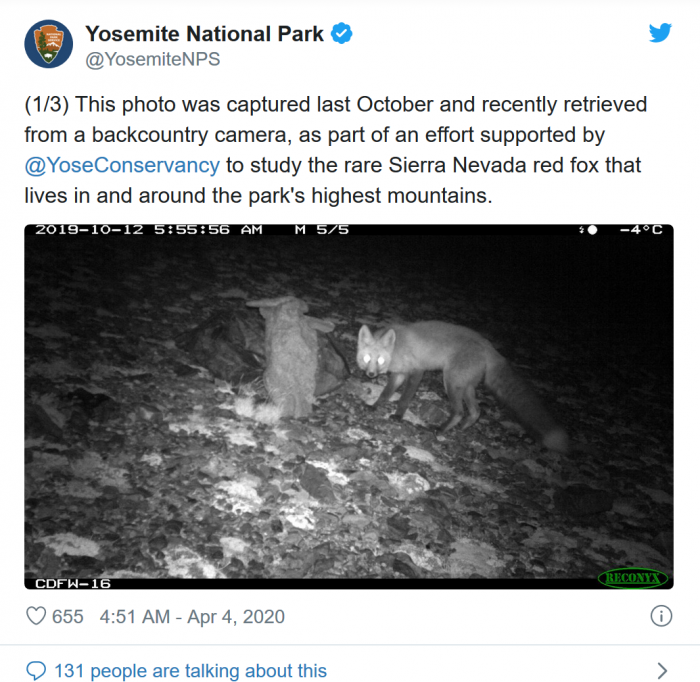
Task: Click the -4°C temperature reading on photo
Action: (641, 230)
